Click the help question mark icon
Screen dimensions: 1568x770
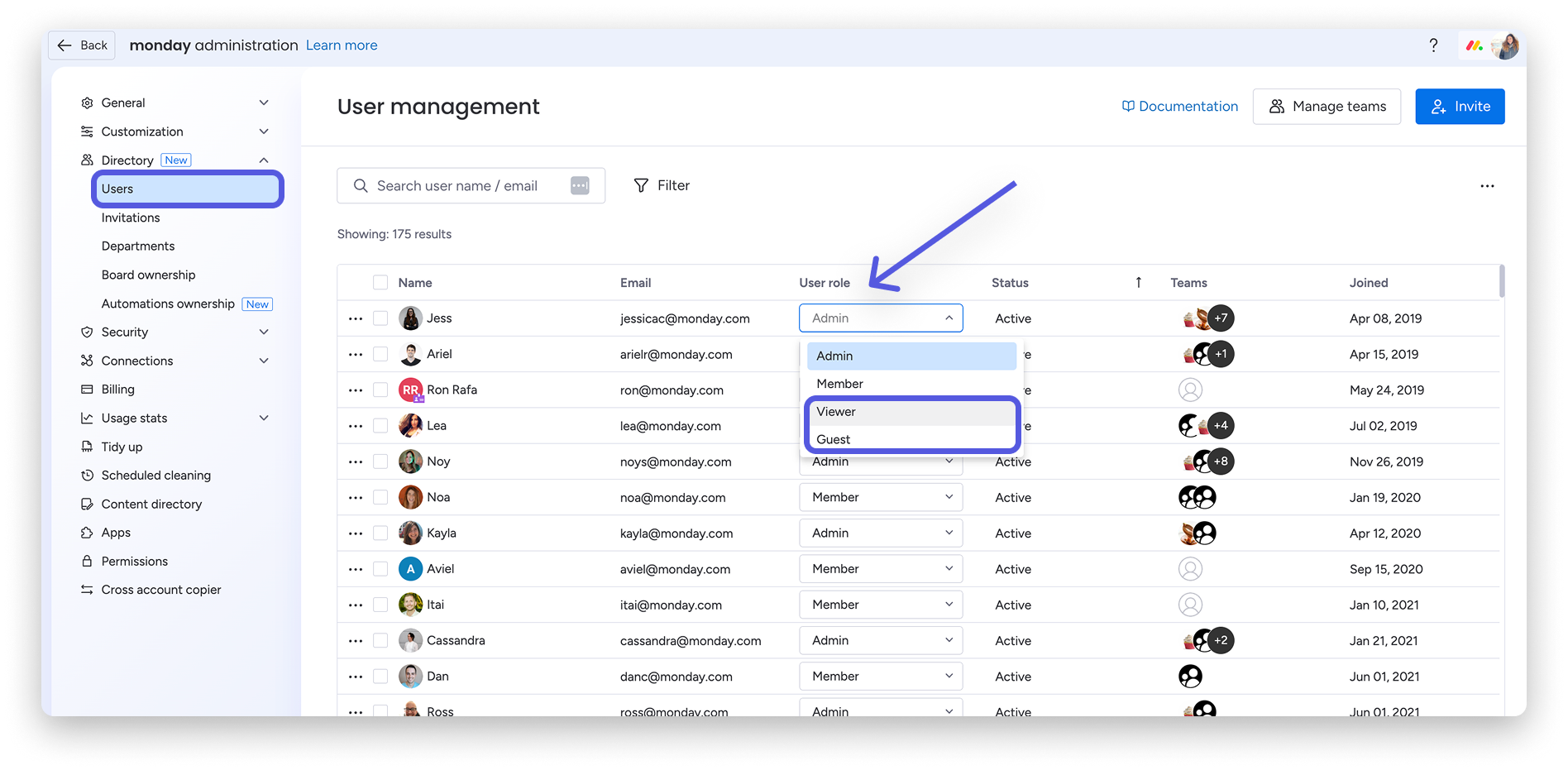point(1433,45)
